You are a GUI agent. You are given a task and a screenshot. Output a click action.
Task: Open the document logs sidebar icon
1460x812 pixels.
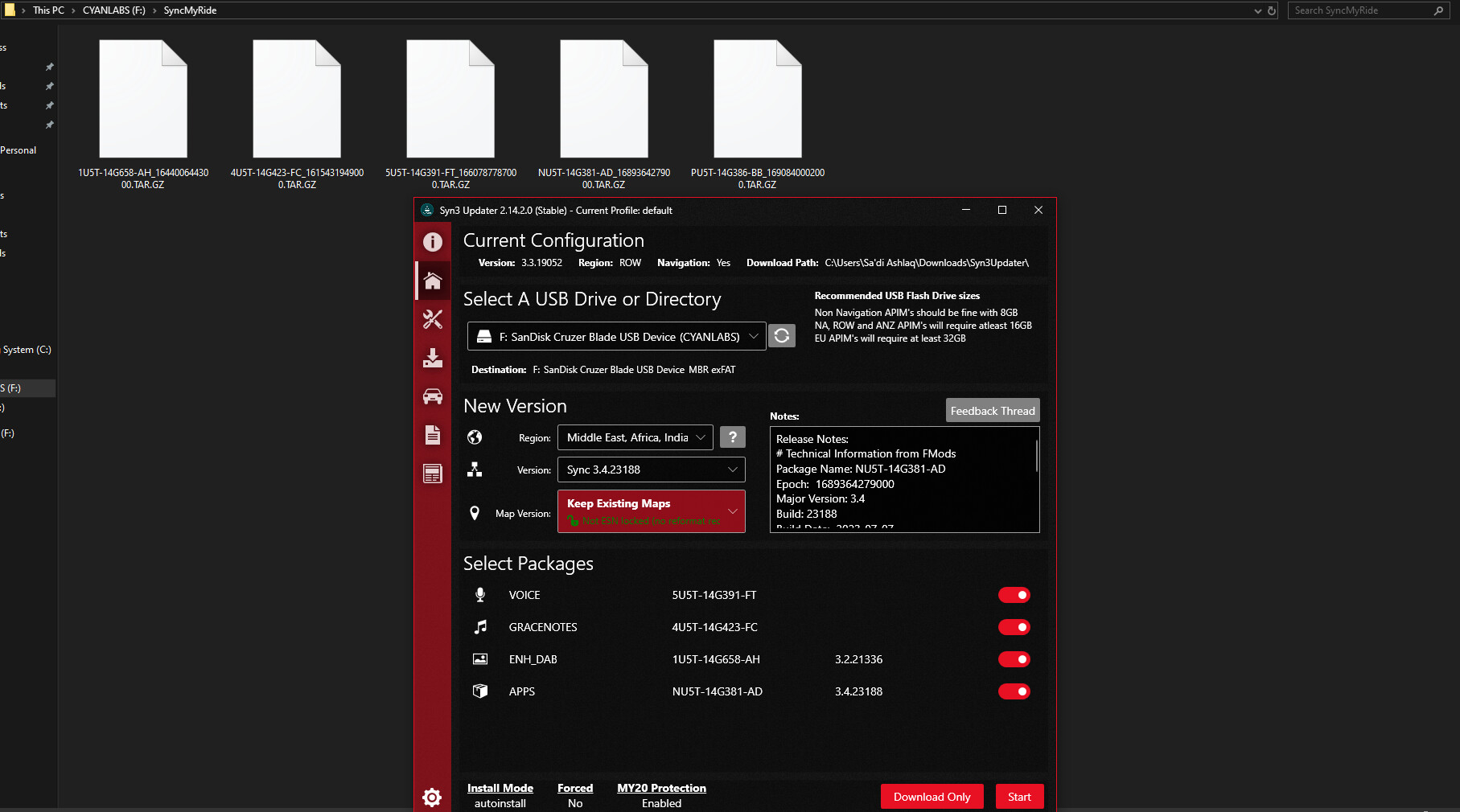433,435
